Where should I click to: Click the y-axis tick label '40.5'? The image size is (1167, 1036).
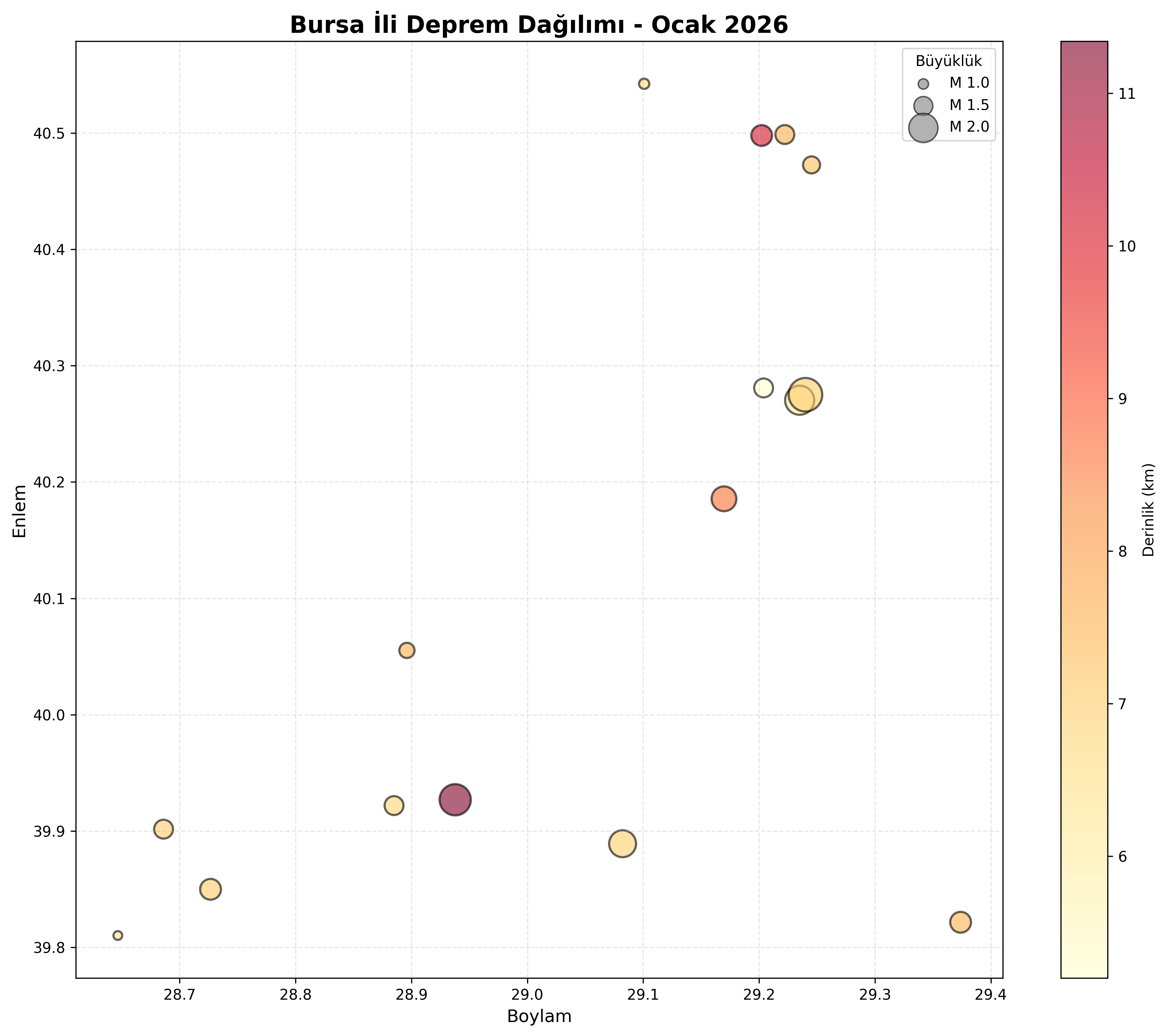(x=49, y=134)
